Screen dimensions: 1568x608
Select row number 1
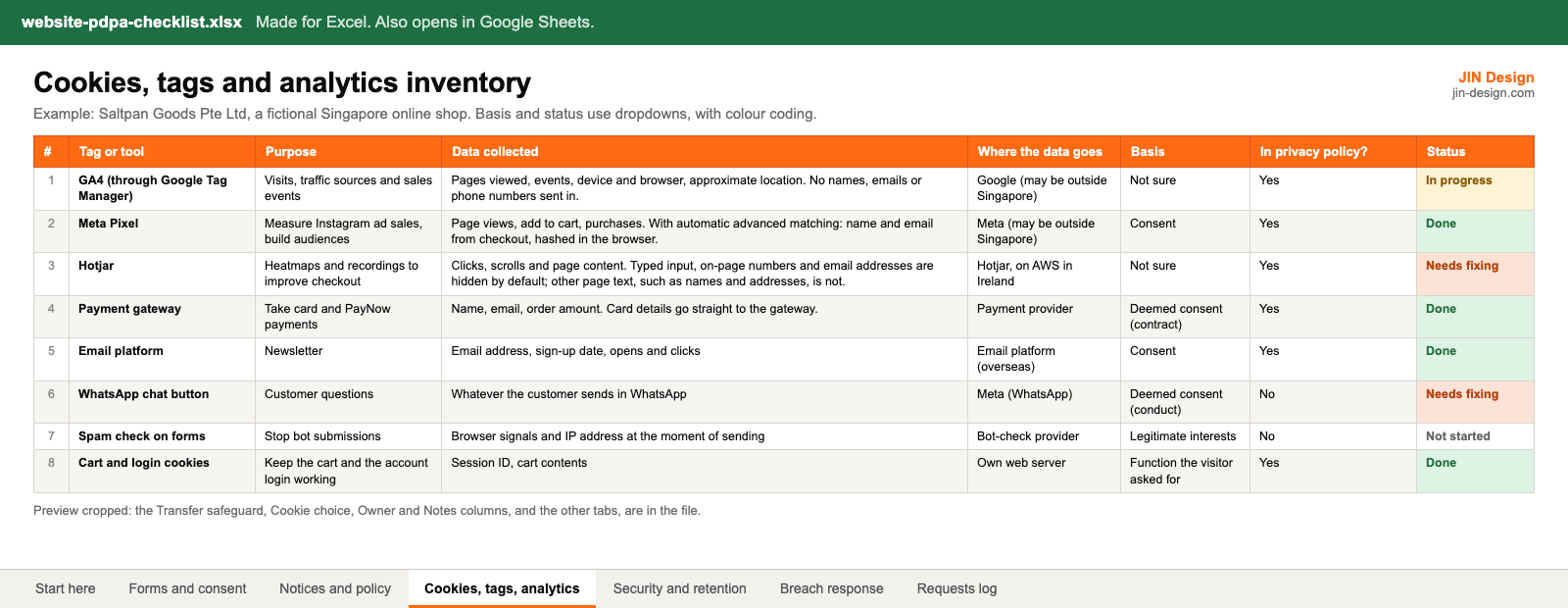click(x=51, y=188)
